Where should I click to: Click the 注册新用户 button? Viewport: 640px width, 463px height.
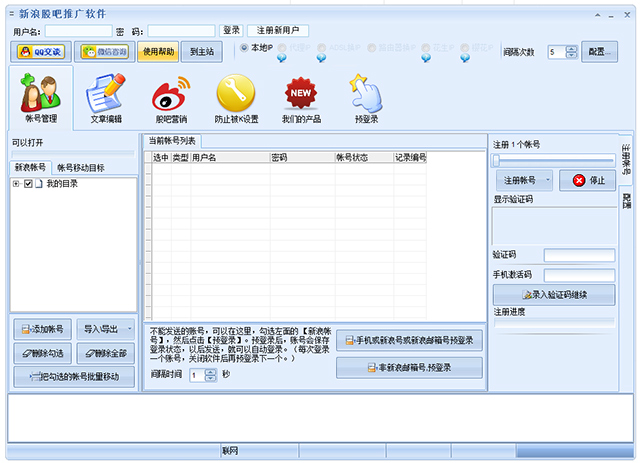(x=279, y=31)
